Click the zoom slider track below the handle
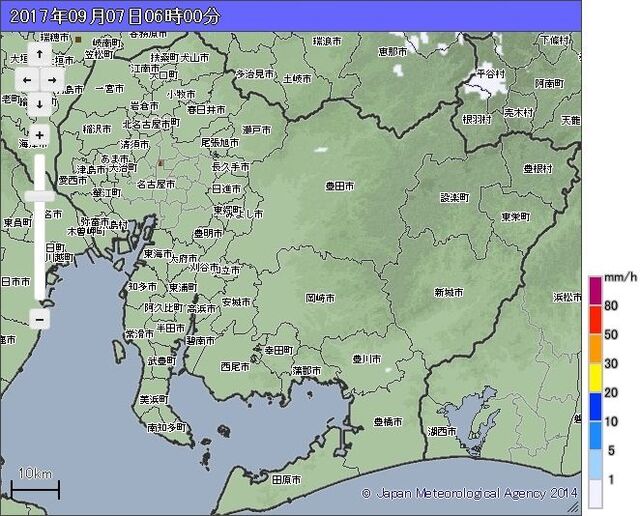This screenshot has height=516, width=640. tap(40, 251)
